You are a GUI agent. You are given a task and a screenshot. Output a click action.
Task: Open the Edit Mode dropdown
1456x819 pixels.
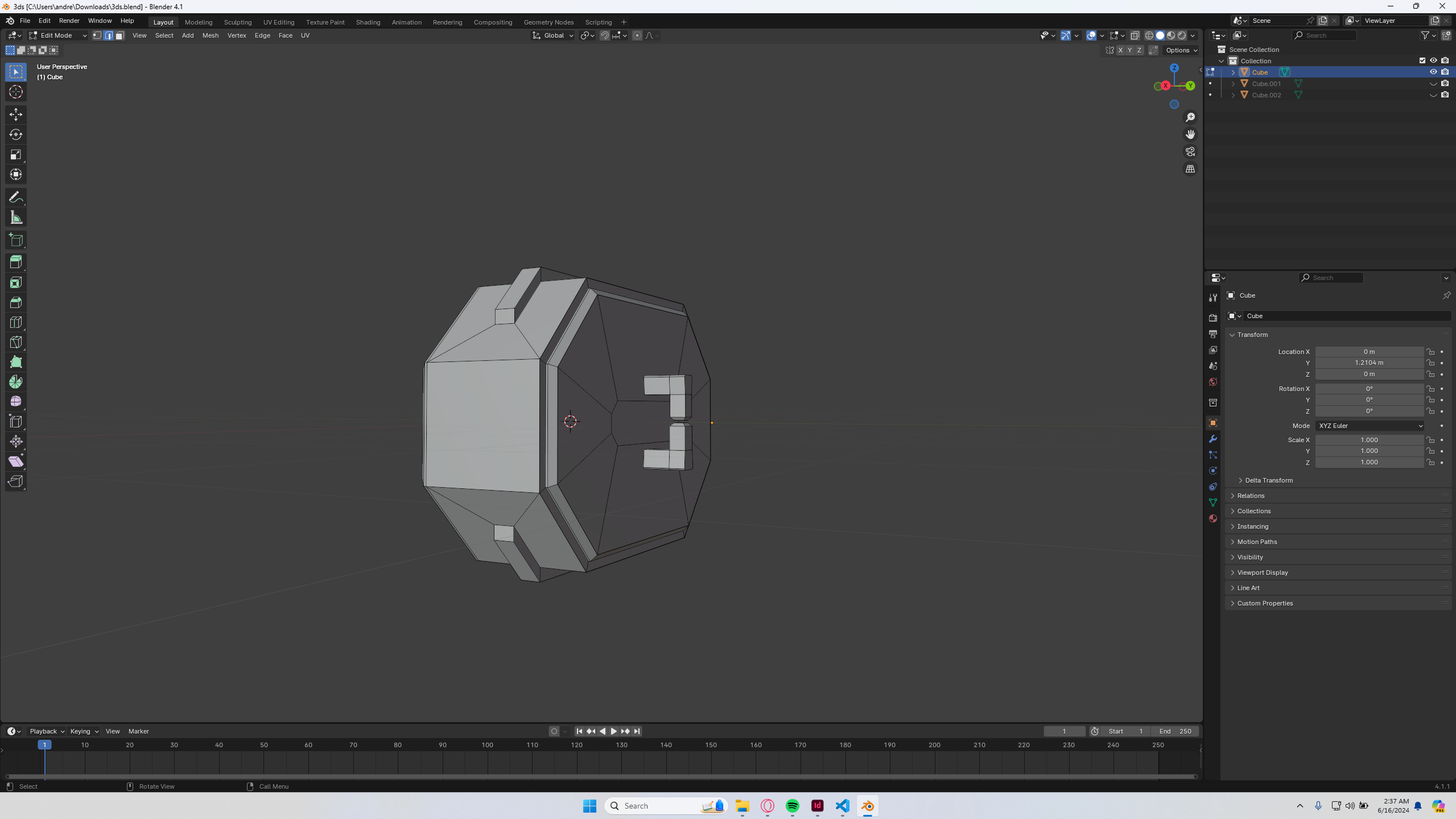click(x=58, y=35)
